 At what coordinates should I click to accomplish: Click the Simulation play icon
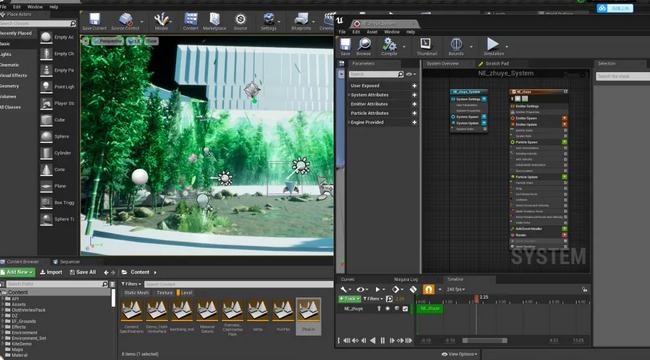tap(492, 44)
